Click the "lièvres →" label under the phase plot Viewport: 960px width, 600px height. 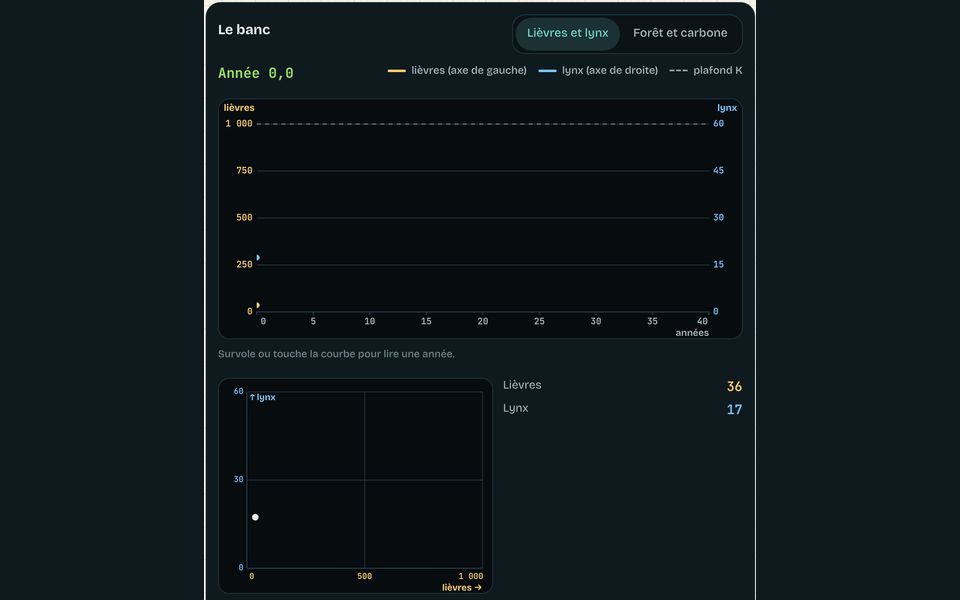coord(462,588)
